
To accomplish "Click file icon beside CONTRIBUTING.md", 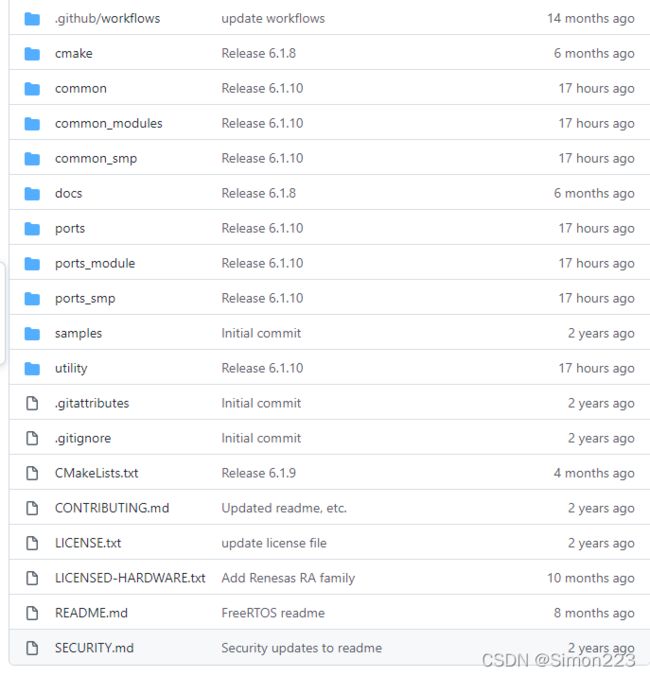I will click(x=32, y=508).
